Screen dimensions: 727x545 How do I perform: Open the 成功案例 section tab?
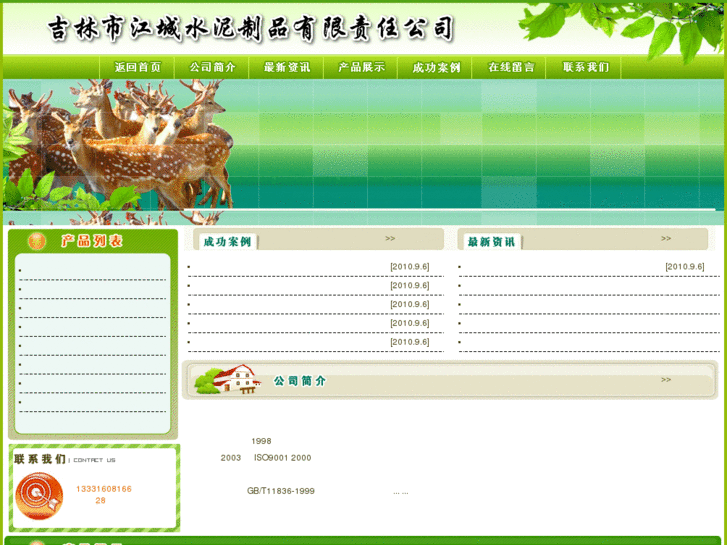[227, 242]
